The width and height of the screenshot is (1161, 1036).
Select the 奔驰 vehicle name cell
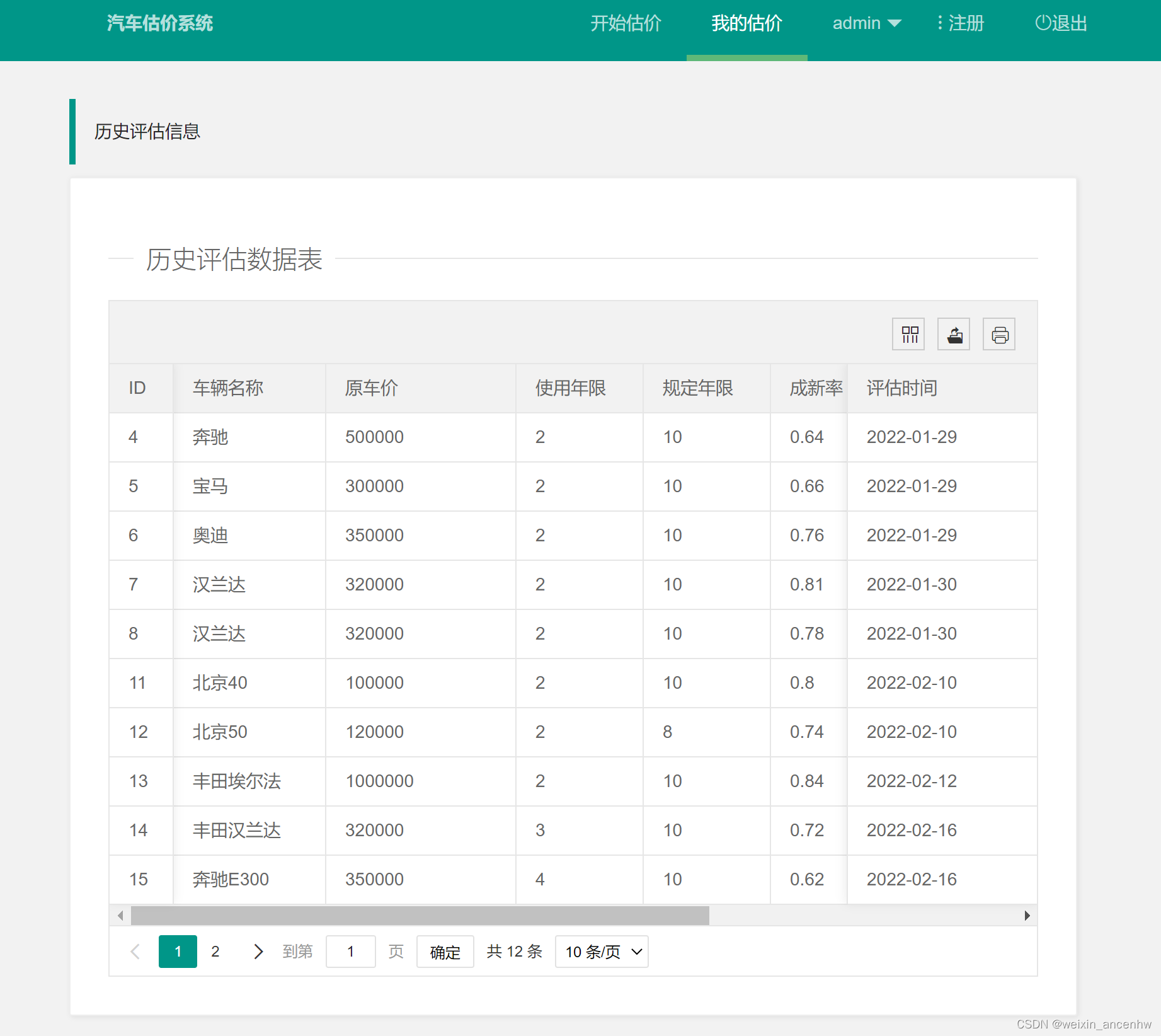(249, 437)
